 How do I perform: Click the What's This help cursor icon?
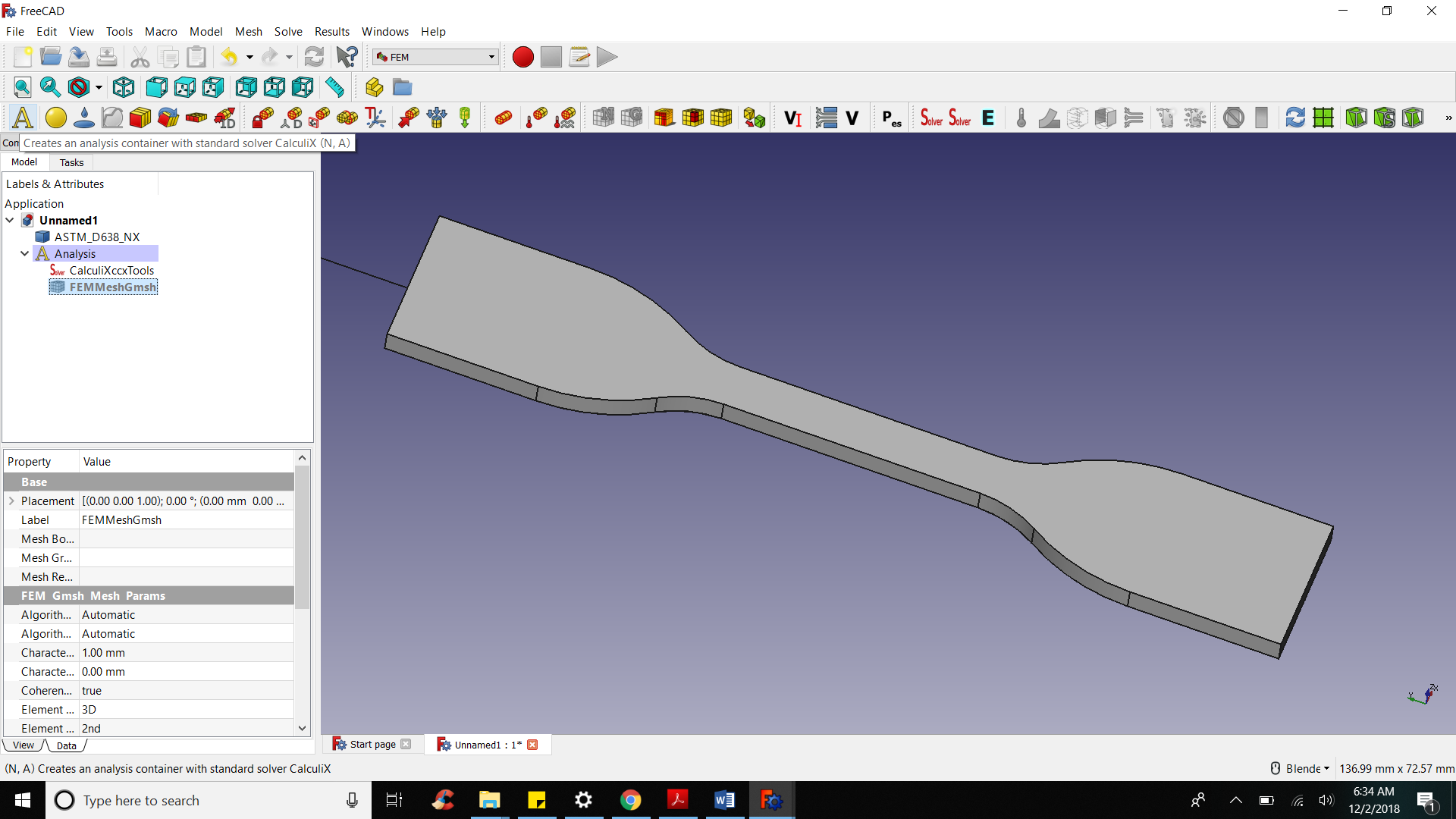coord(347,57)
